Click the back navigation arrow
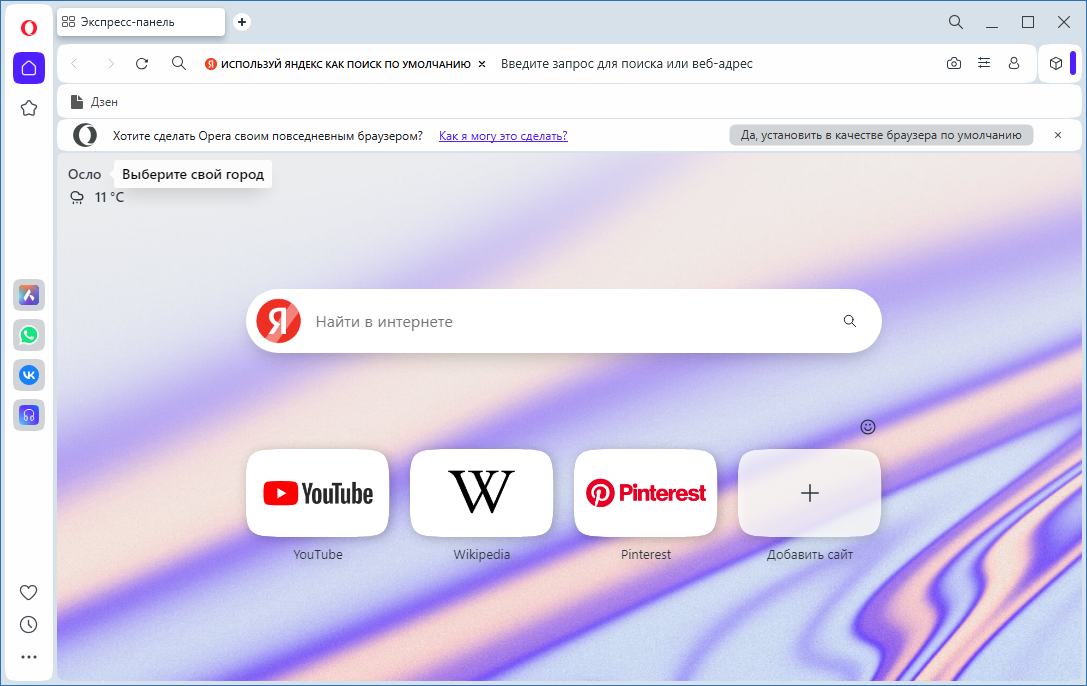The height and width of the screenshot is (686, 1087). [75, 64]
